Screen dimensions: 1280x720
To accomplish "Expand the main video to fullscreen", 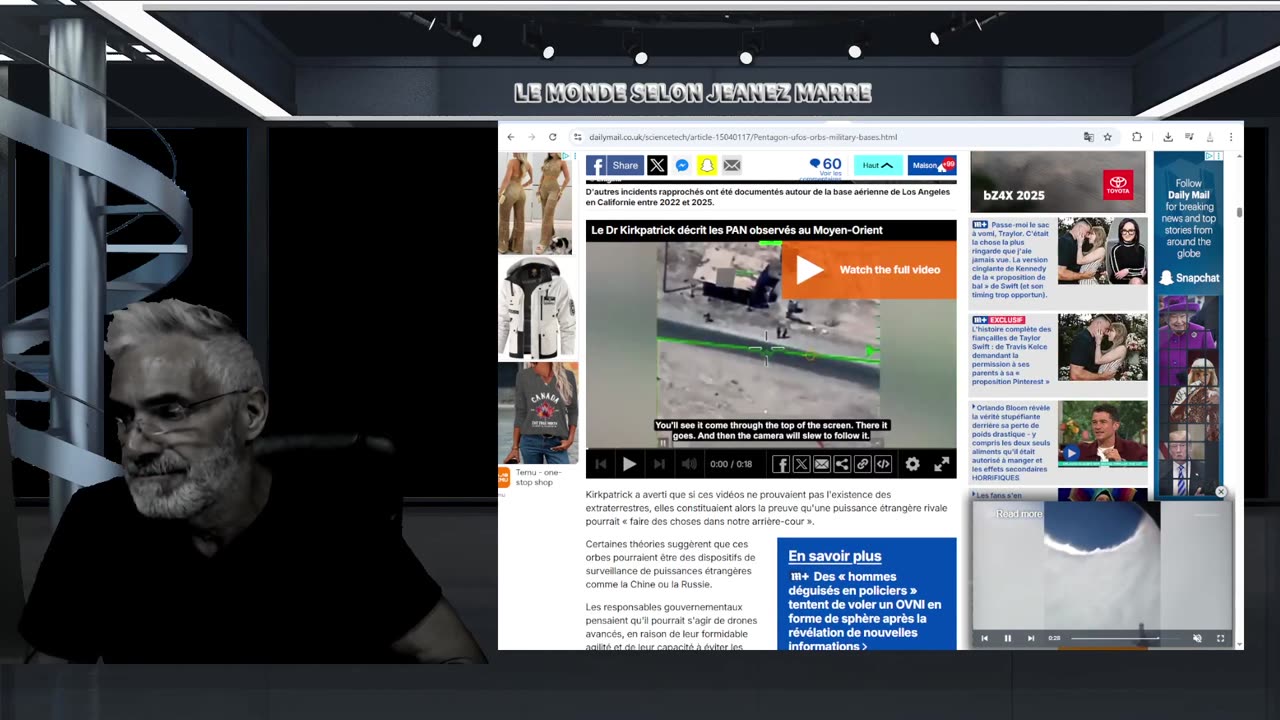I will tap(941, 464).
